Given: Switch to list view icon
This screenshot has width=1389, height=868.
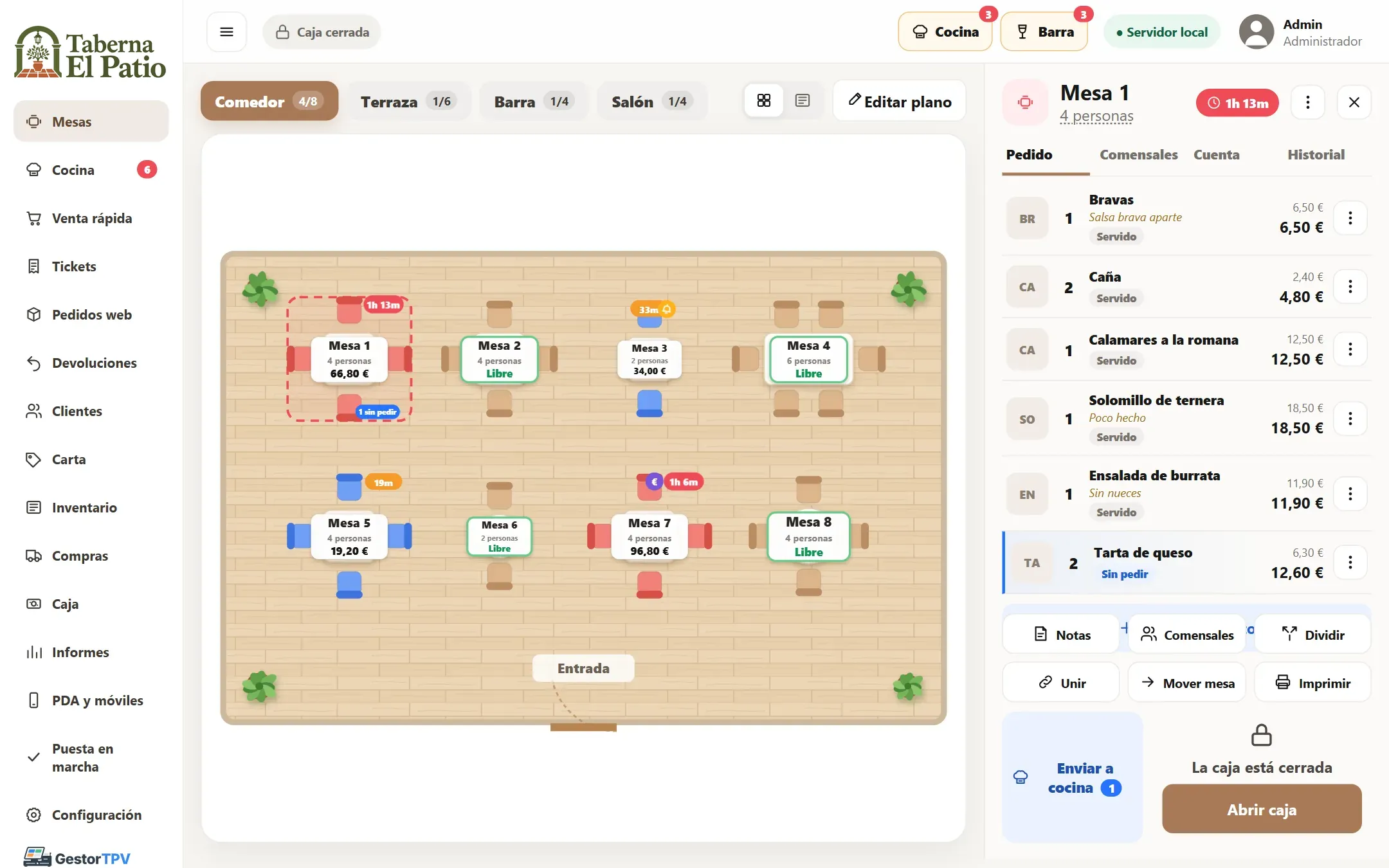Looking at the screenshot, I should [802, 101].
